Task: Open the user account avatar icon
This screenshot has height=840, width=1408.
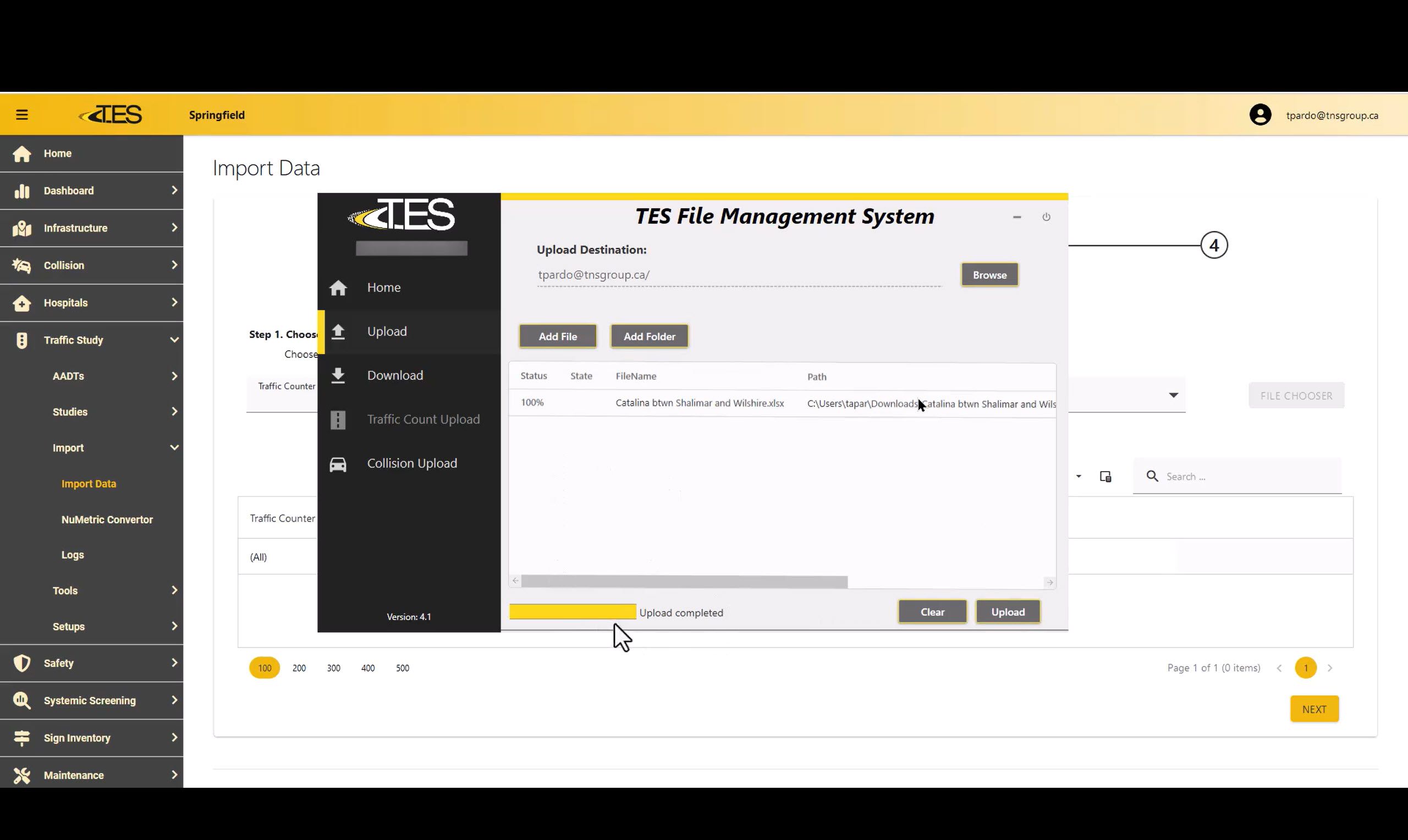Action: (x=1259, y=115)
